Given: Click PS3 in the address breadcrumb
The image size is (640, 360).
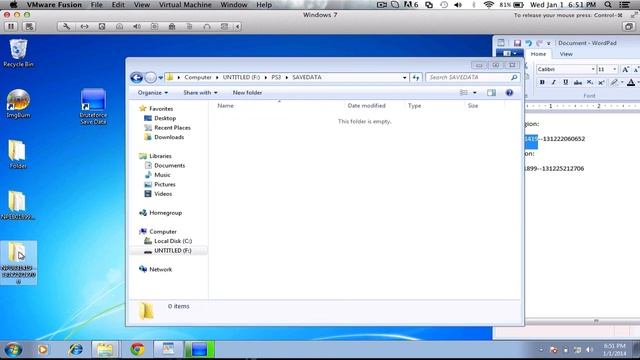Looking at the screenshot, I should [276, 77].
